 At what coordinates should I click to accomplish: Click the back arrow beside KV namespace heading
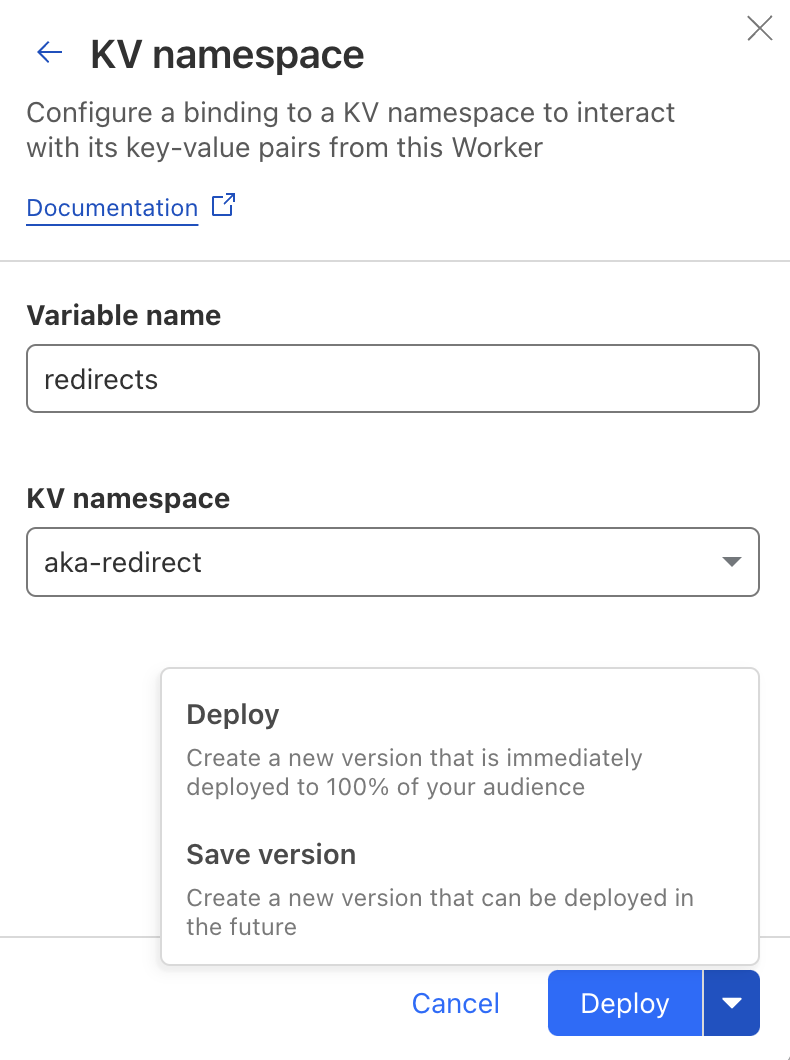click(x=49, y=52)
